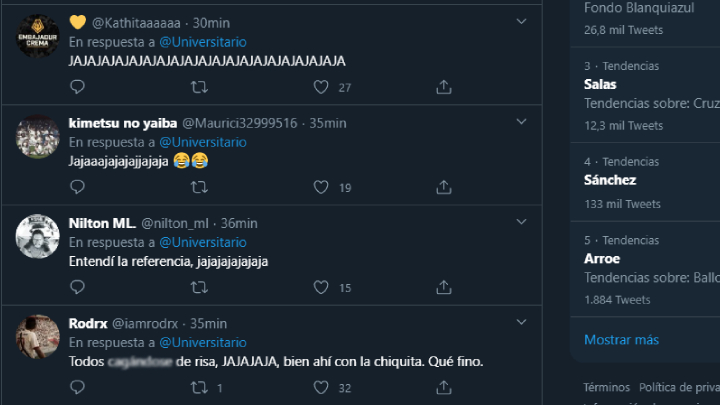Open Nilton ML.'s profile picture
720x405 pixels.
coord(37,236)
